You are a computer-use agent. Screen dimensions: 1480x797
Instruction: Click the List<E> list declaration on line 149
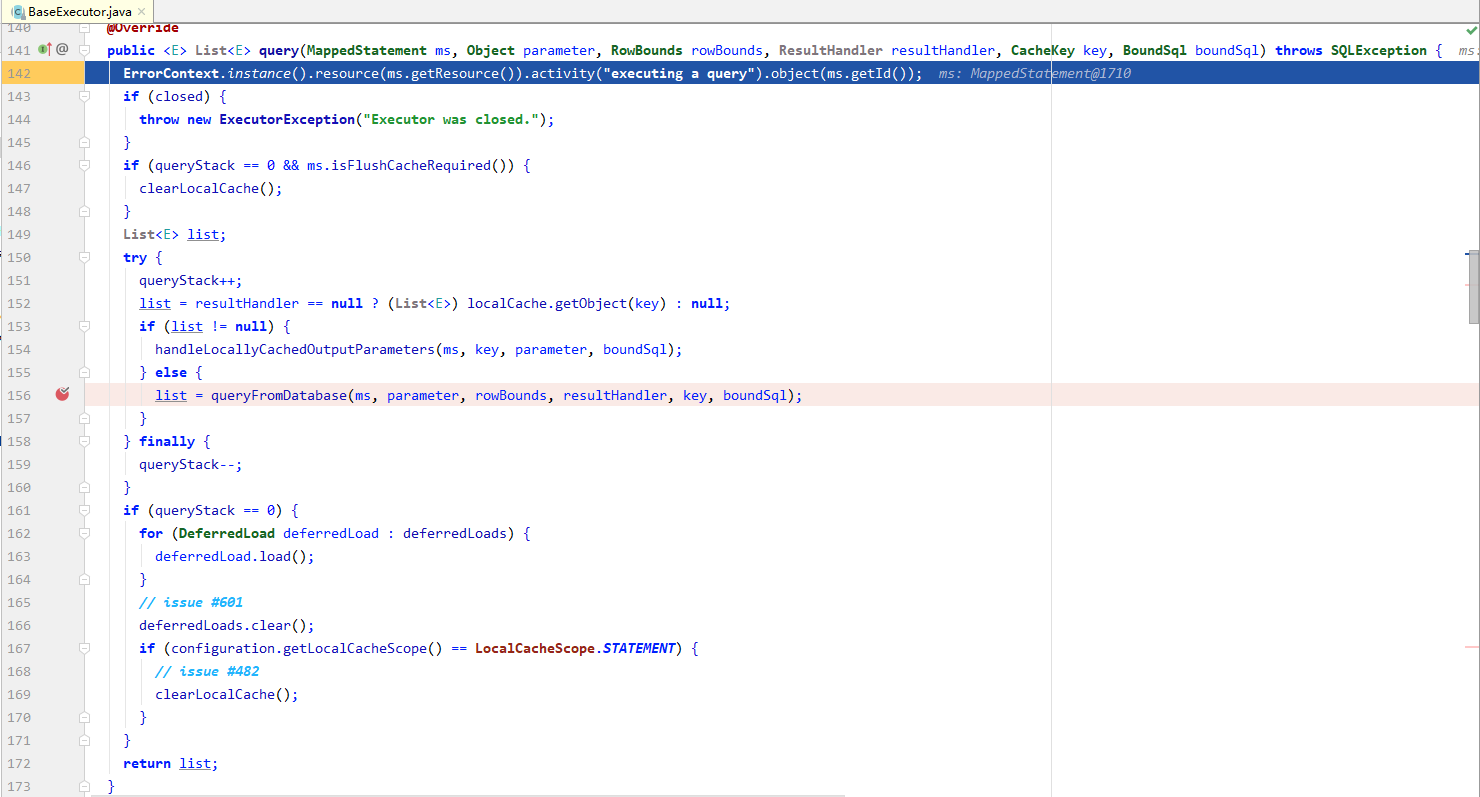coord(175,234)
